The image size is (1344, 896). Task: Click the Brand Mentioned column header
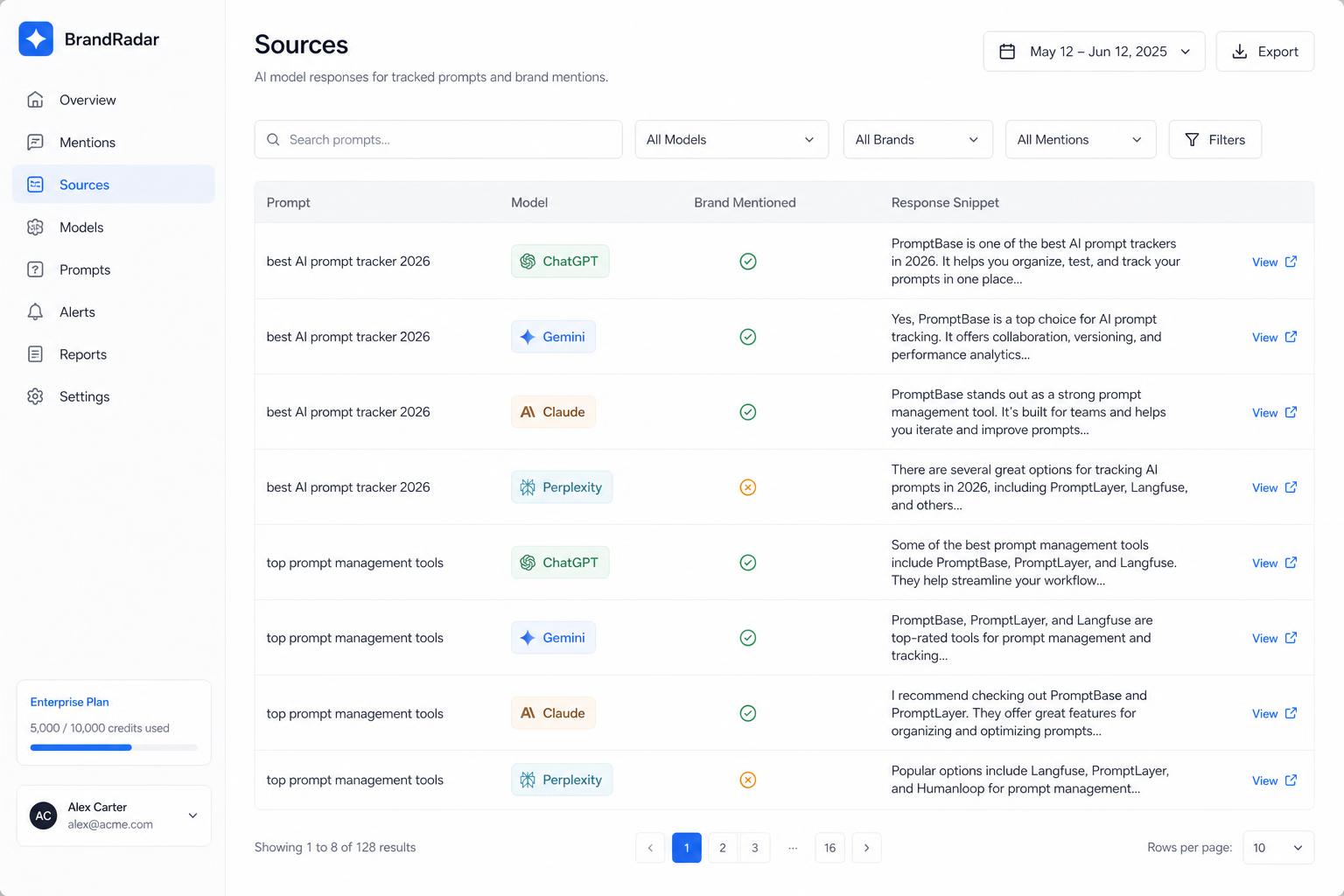(x=745, y=202)
